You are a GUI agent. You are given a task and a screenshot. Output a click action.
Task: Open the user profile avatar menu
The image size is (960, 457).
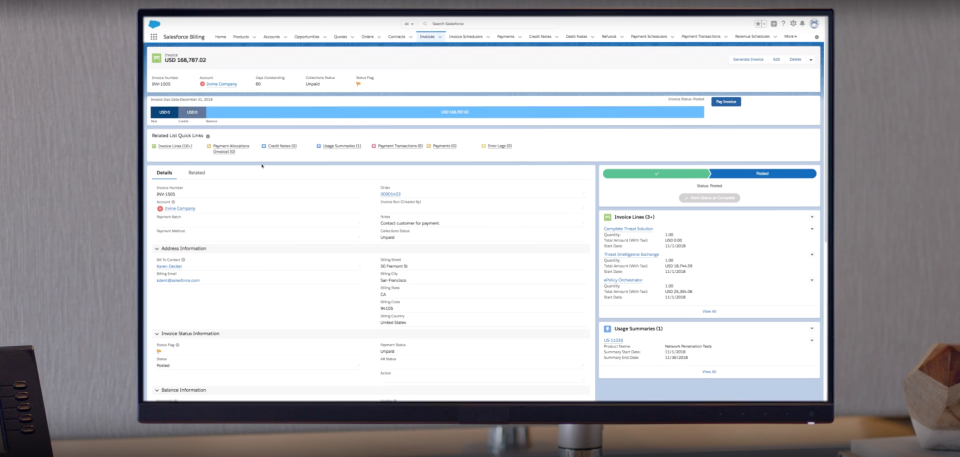point(813,23)
